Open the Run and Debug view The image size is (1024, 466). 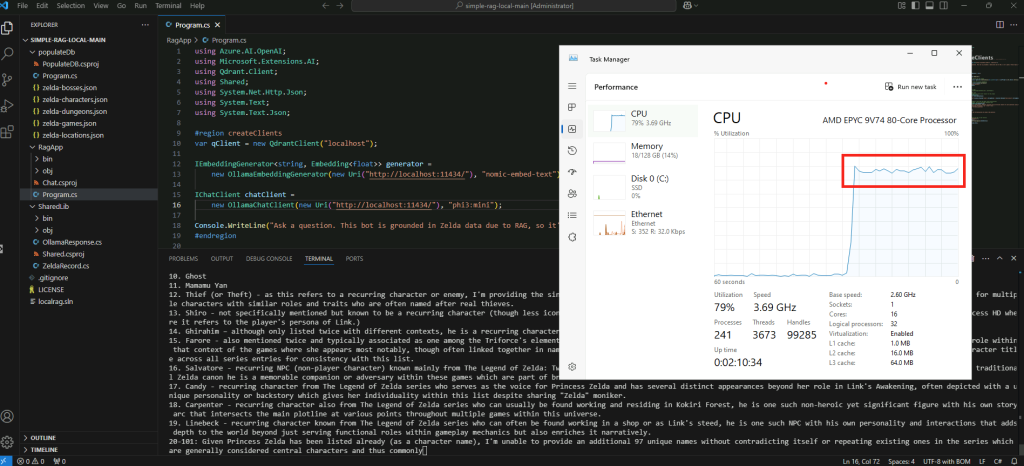point(7,106)
